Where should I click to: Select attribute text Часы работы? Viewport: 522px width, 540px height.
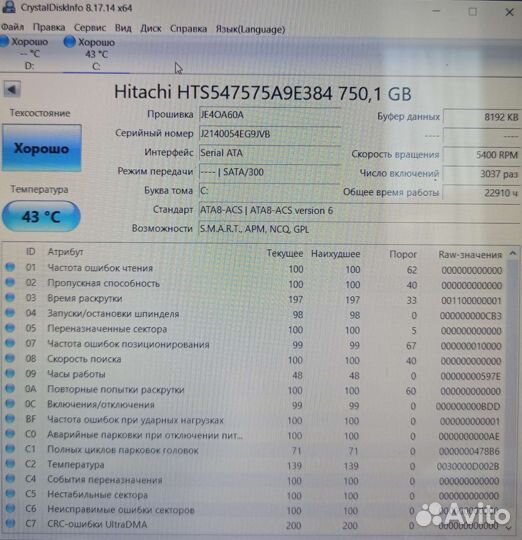coord(76,374)
